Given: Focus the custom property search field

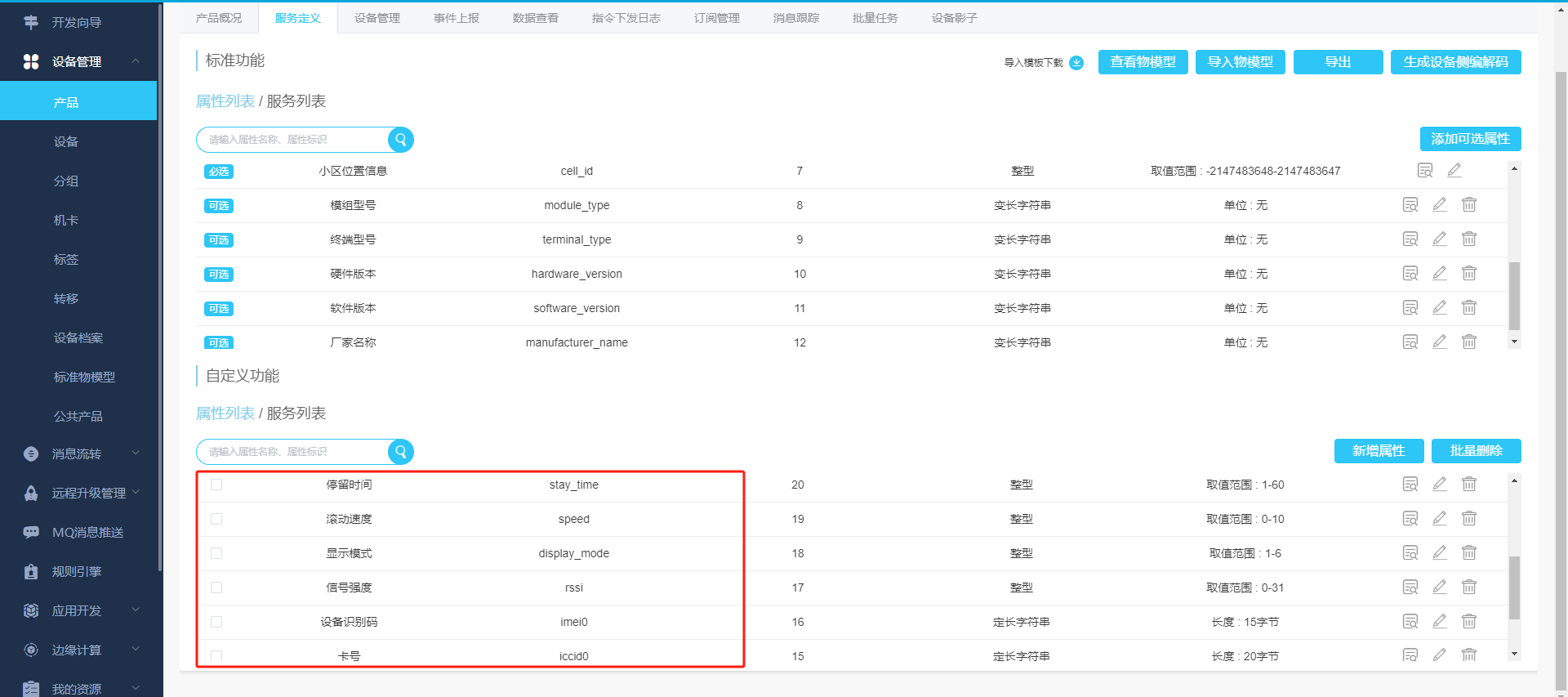Looking at the screenshot, I should point(293,452).
